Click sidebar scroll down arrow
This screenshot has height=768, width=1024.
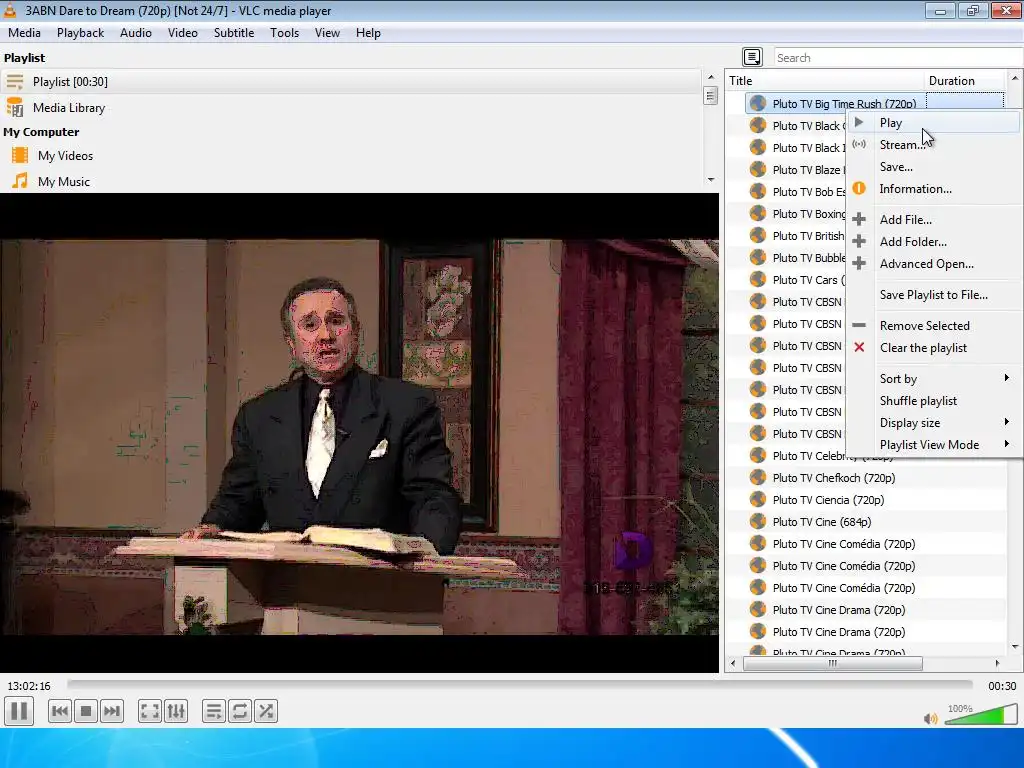[711, 180]
